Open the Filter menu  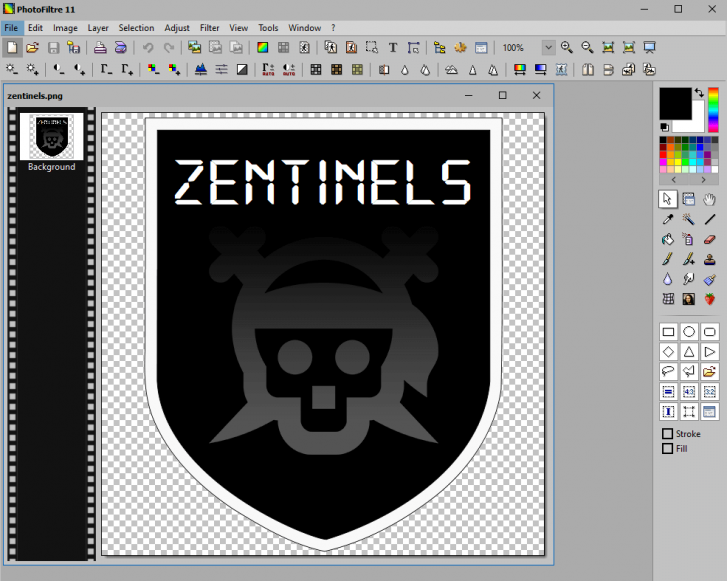(x=209, y=28)
